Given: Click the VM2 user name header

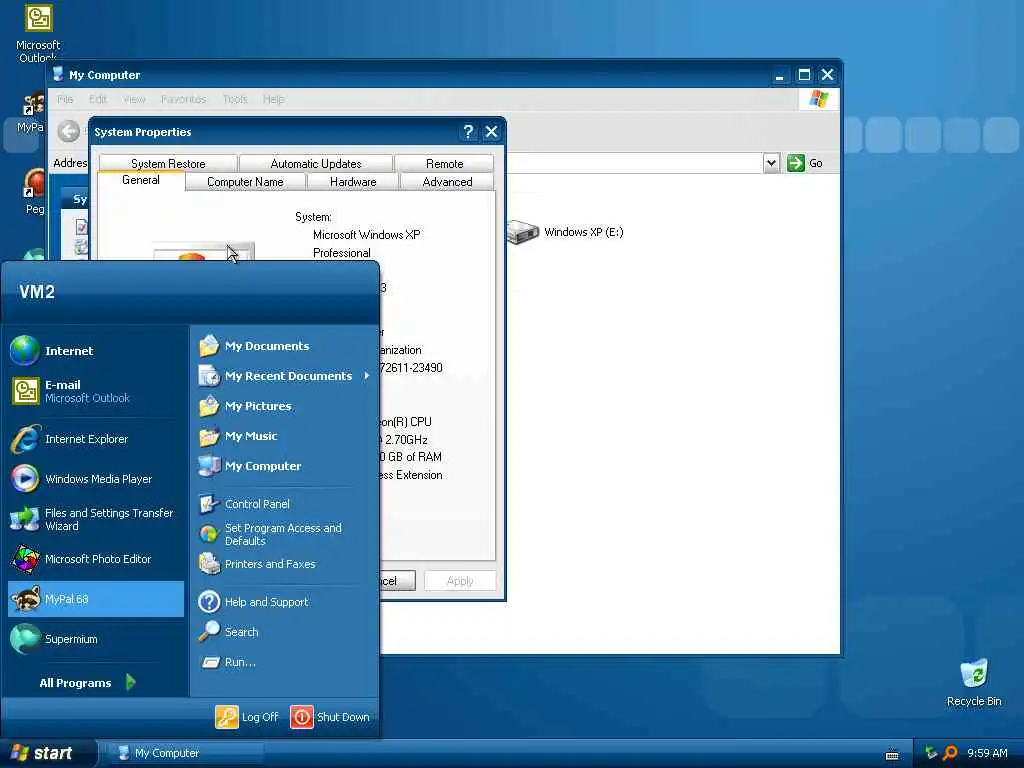Looking at the screenshot, I should [37, 292].
